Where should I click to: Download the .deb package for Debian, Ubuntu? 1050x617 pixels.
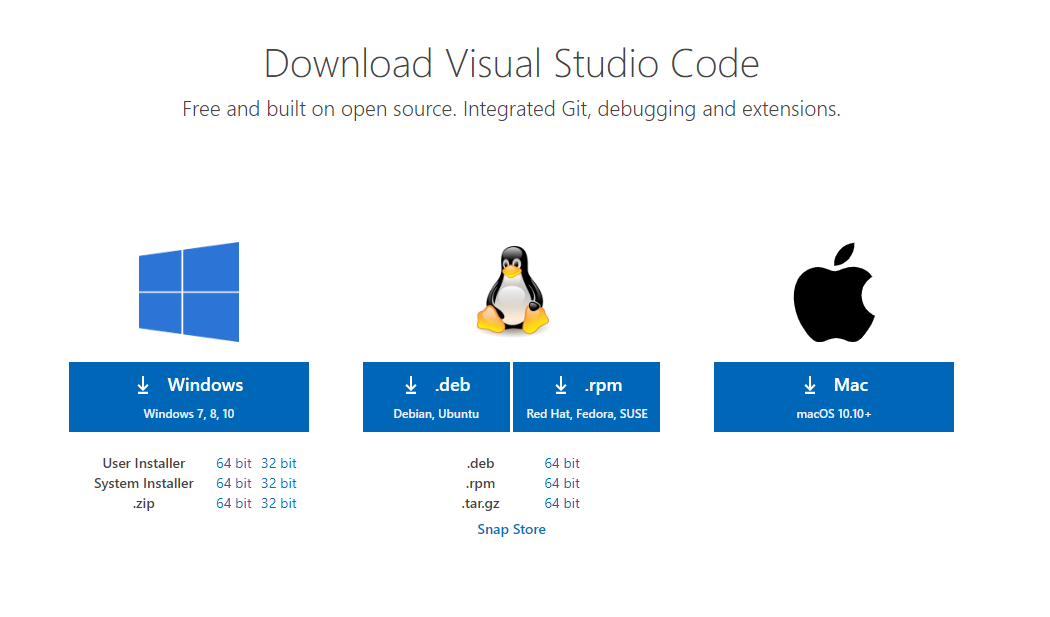436,397
